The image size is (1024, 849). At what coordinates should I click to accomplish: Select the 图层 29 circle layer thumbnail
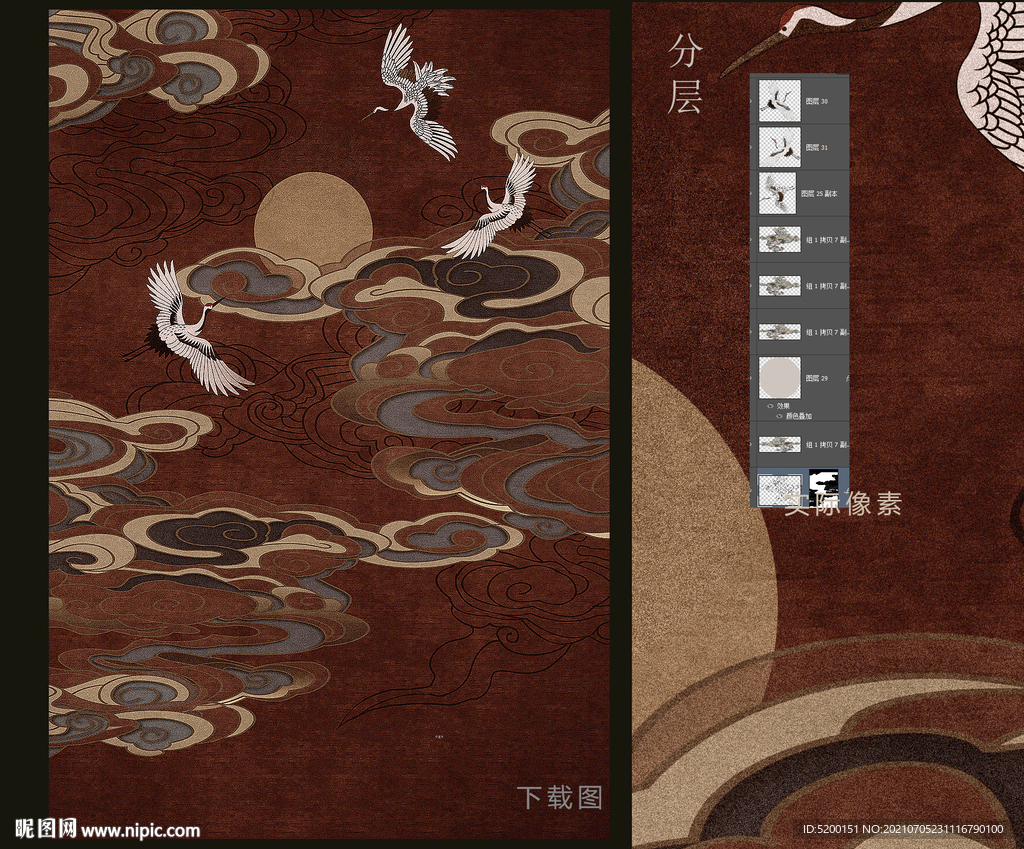pyautogui.click(x=780, y=377)
